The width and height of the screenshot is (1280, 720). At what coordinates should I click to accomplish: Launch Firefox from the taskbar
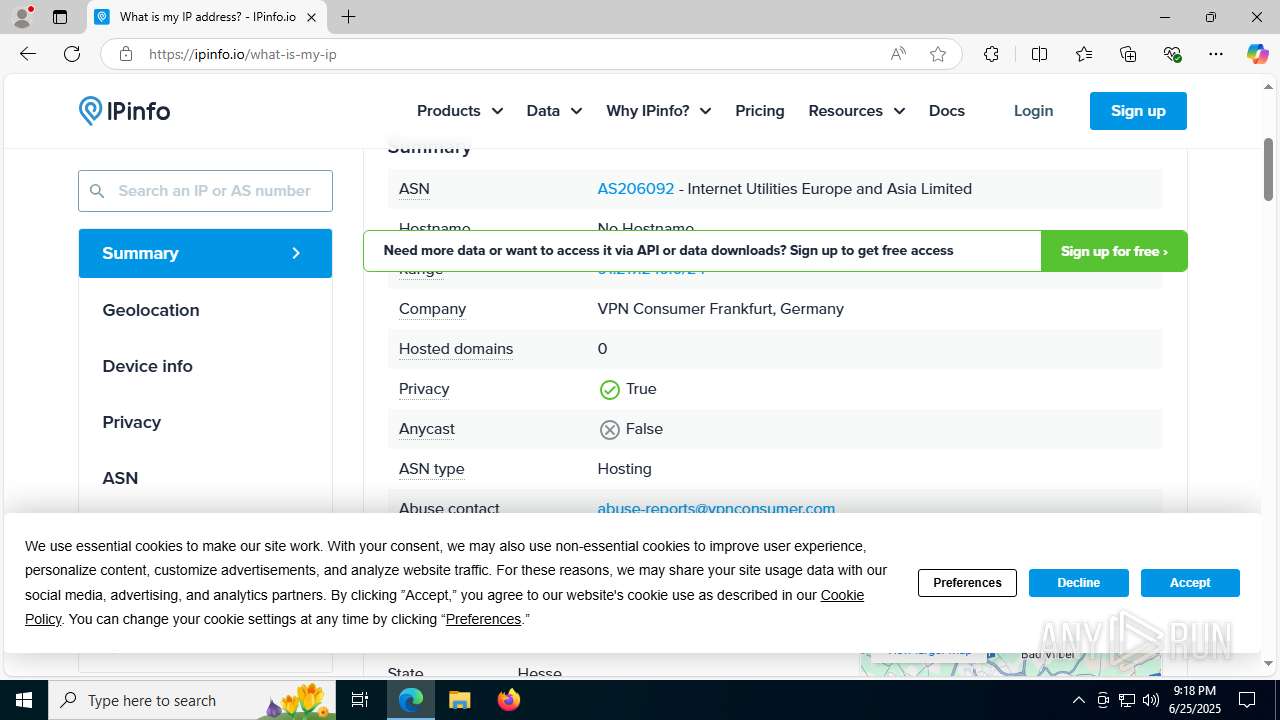[508, 700]
